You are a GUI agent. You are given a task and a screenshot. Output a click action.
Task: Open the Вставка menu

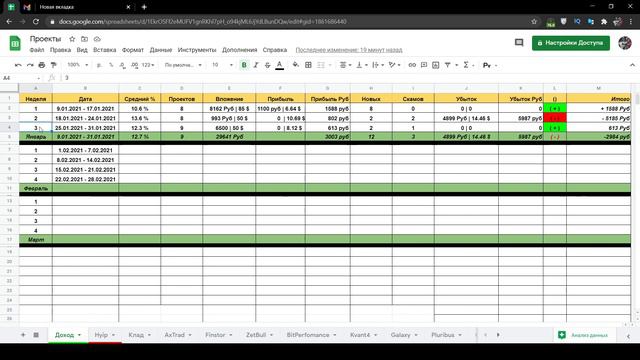104,50
